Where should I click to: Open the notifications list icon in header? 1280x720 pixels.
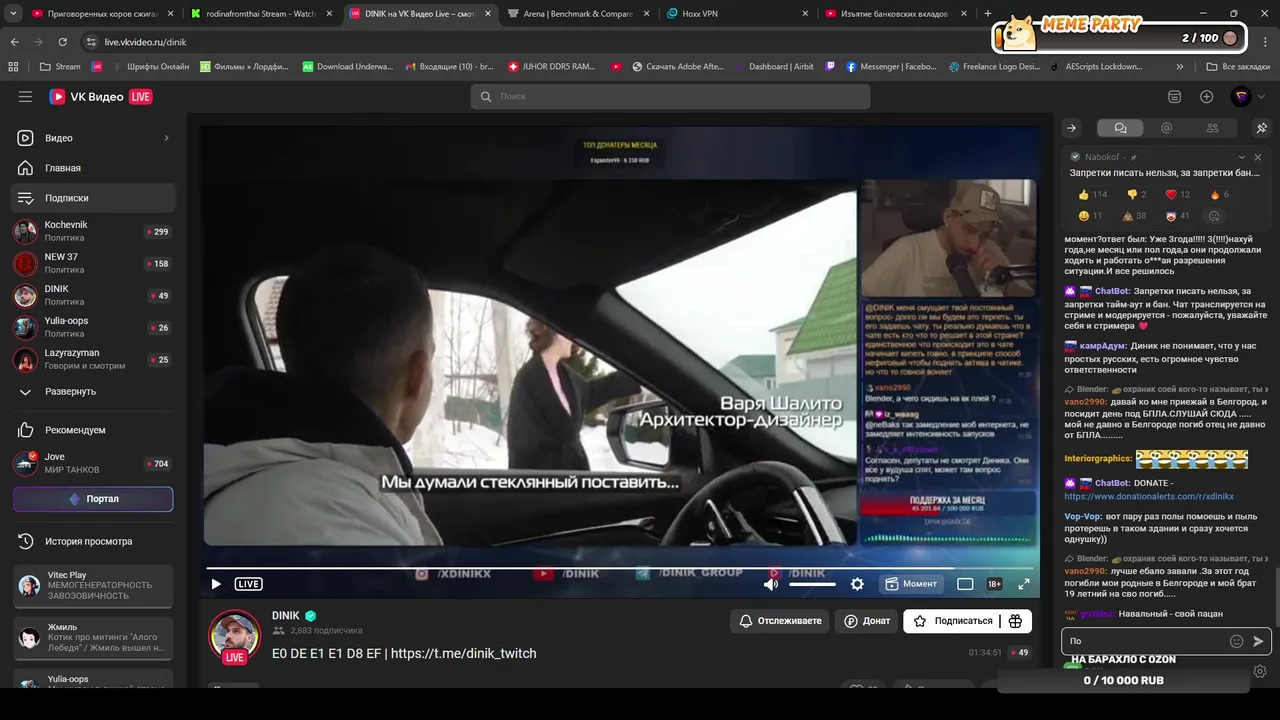click(1174, 97)
